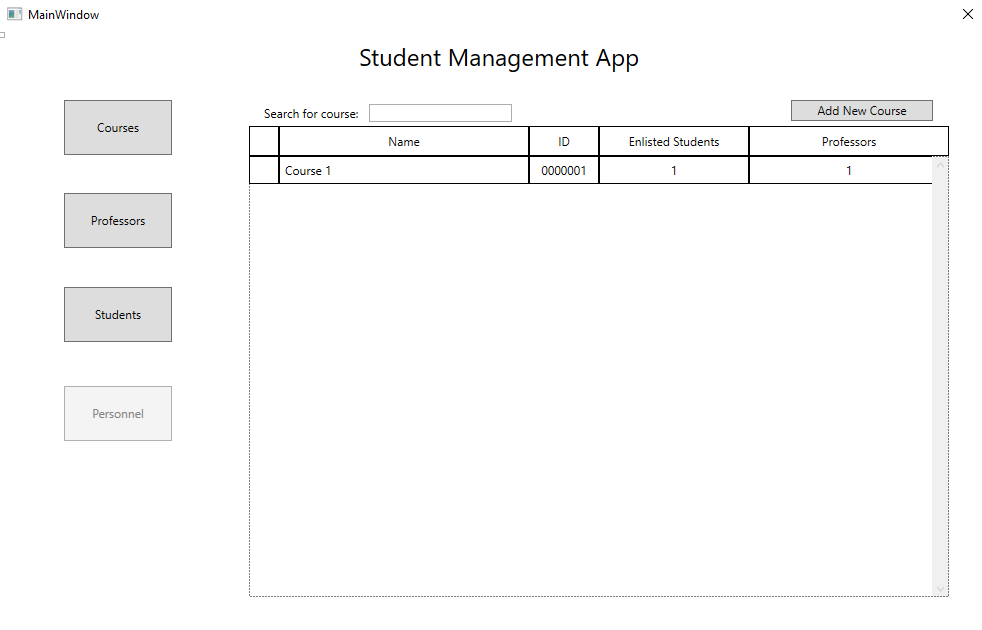Select the ID cell showing 0000001
The image size is (982, 630).
pos(564,171)
